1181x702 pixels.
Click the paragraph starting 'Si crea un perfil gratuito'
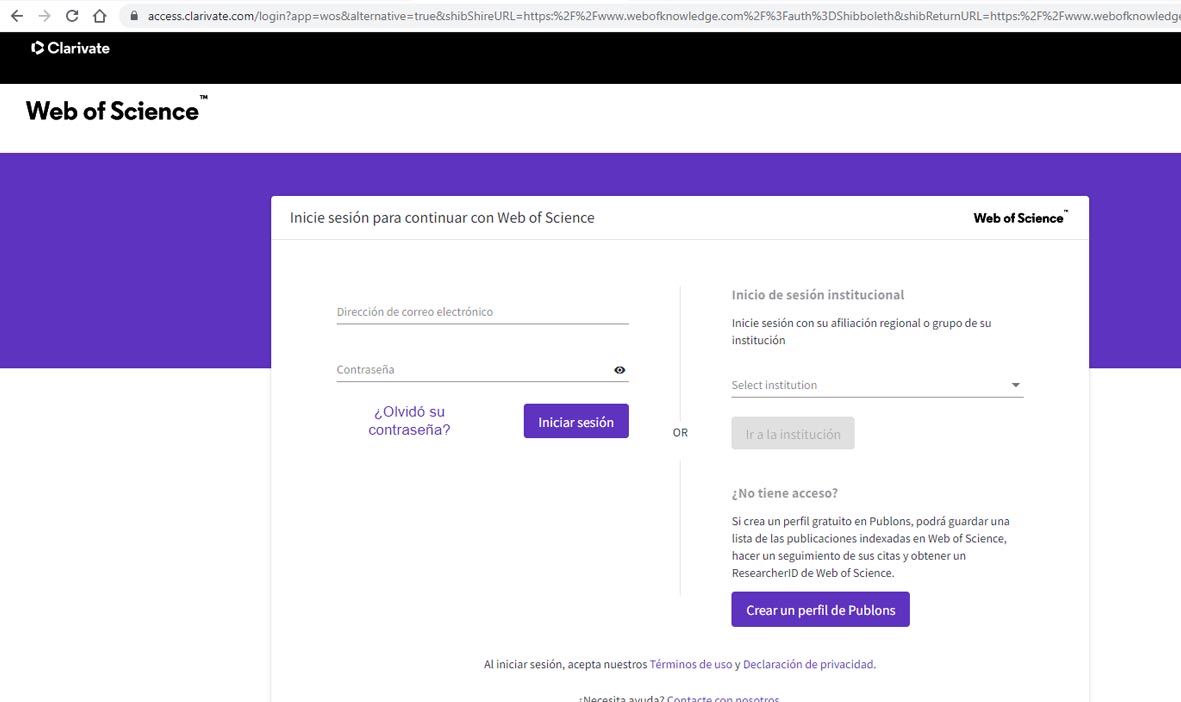pyautogui.click(x=871, y=547)
